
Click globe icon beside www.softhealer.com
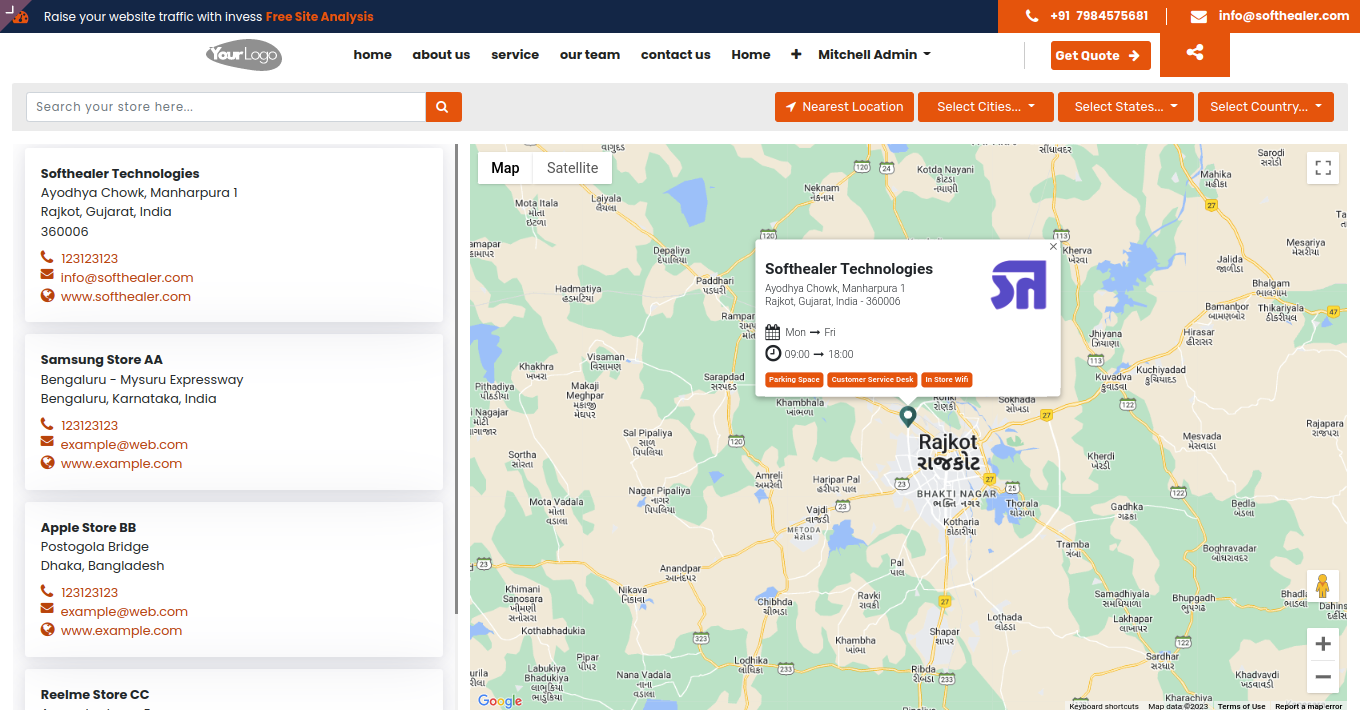(47, 295)
